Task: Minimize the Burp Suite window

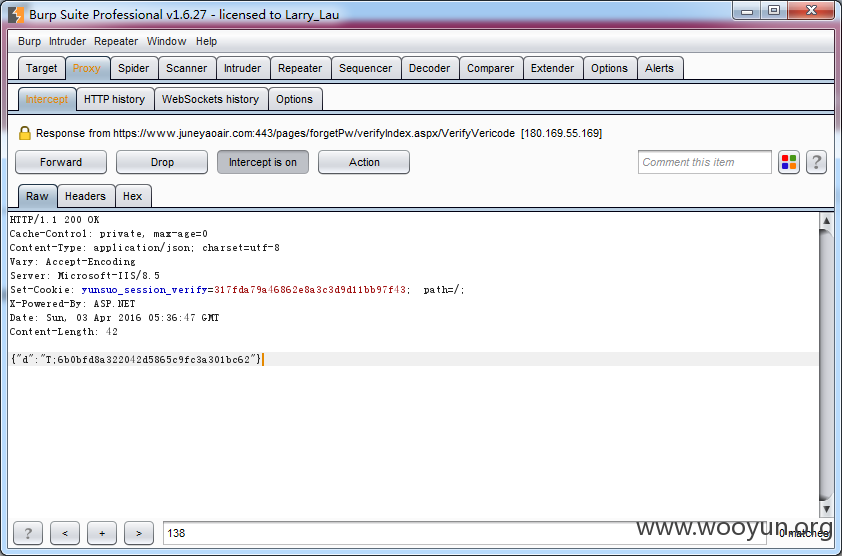Action: pos(747,11)
